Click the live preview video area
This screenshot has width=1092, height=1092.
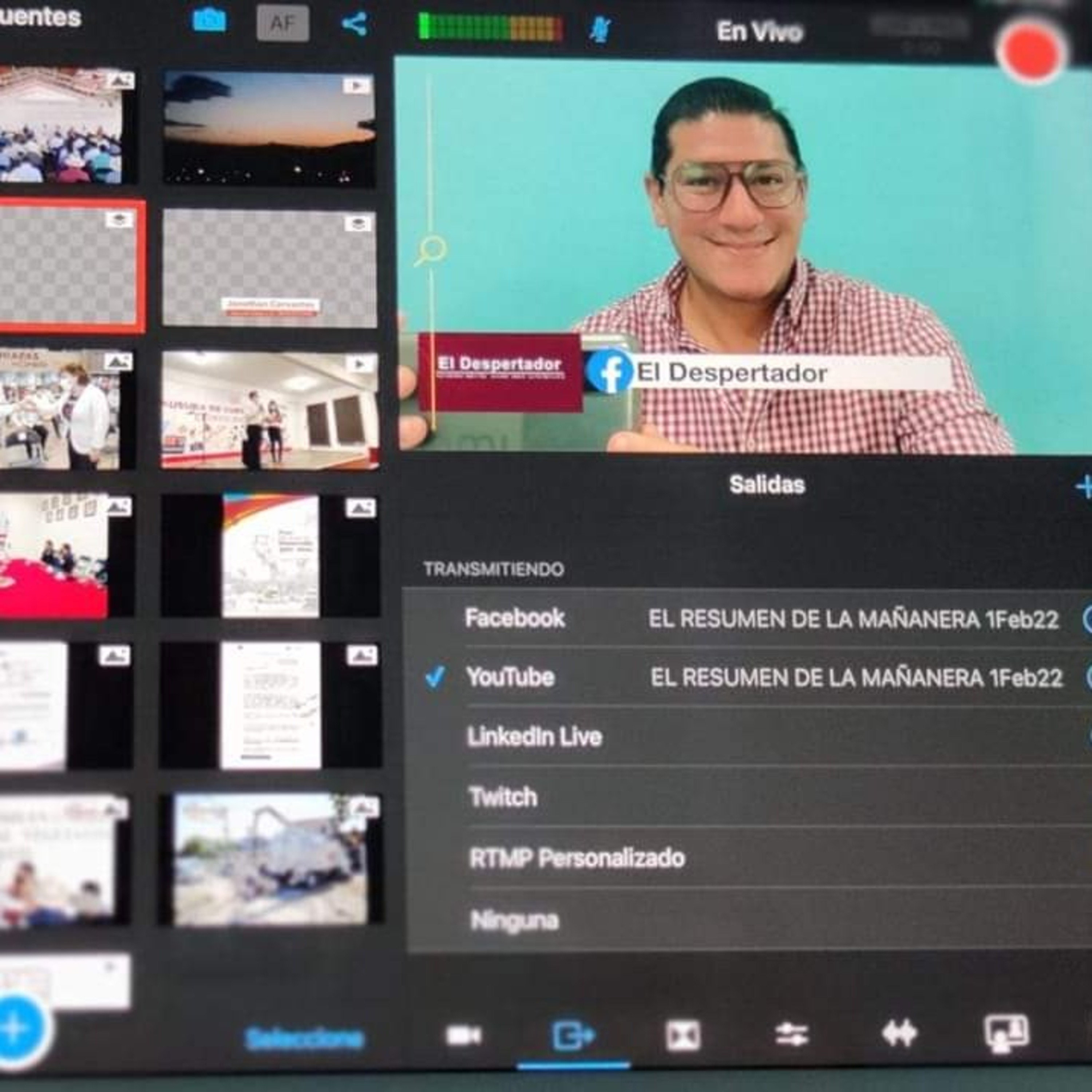tap(743, 254)
